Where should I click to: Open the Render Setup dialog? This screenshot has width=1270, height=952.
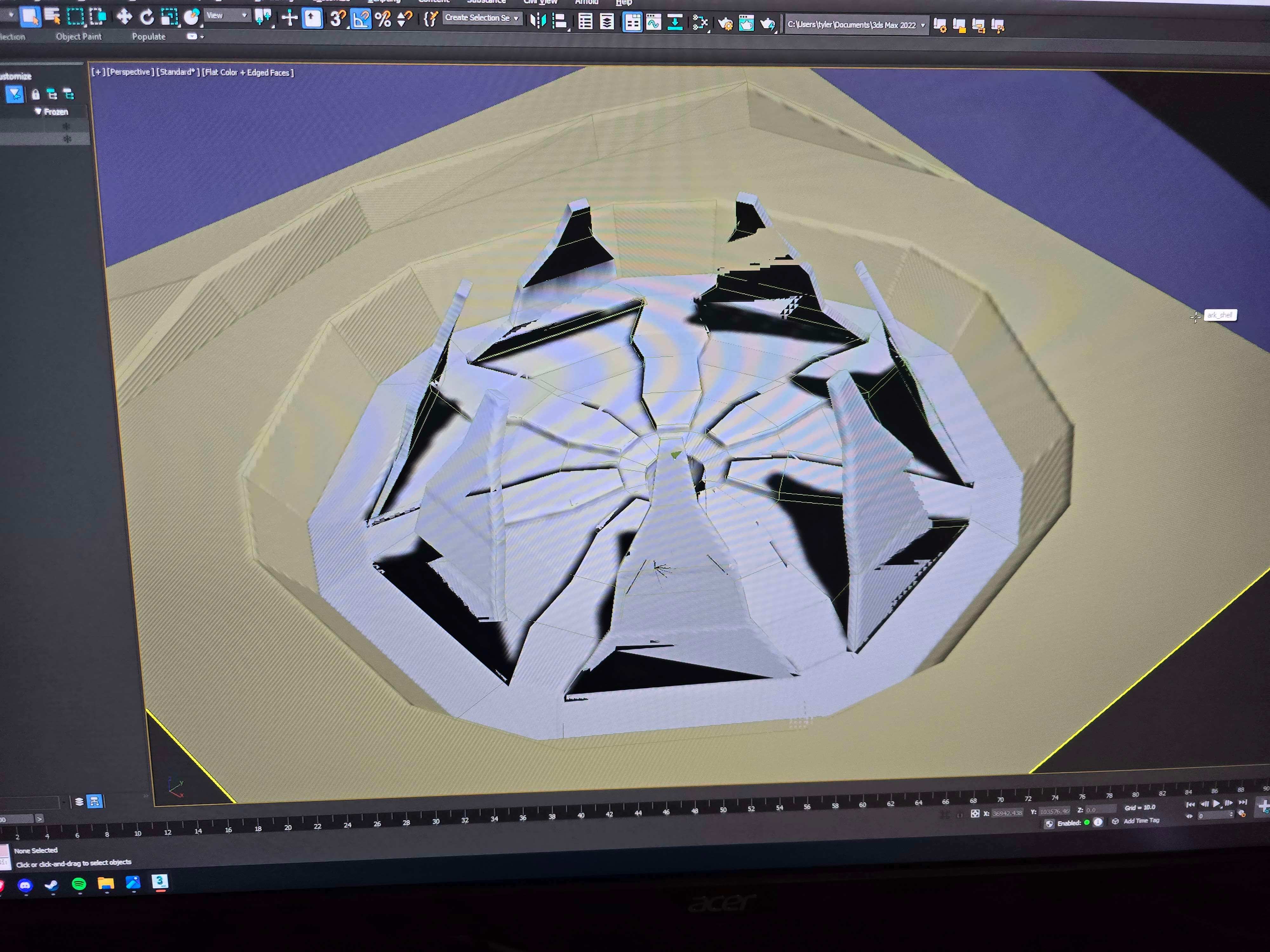[725, 23]
